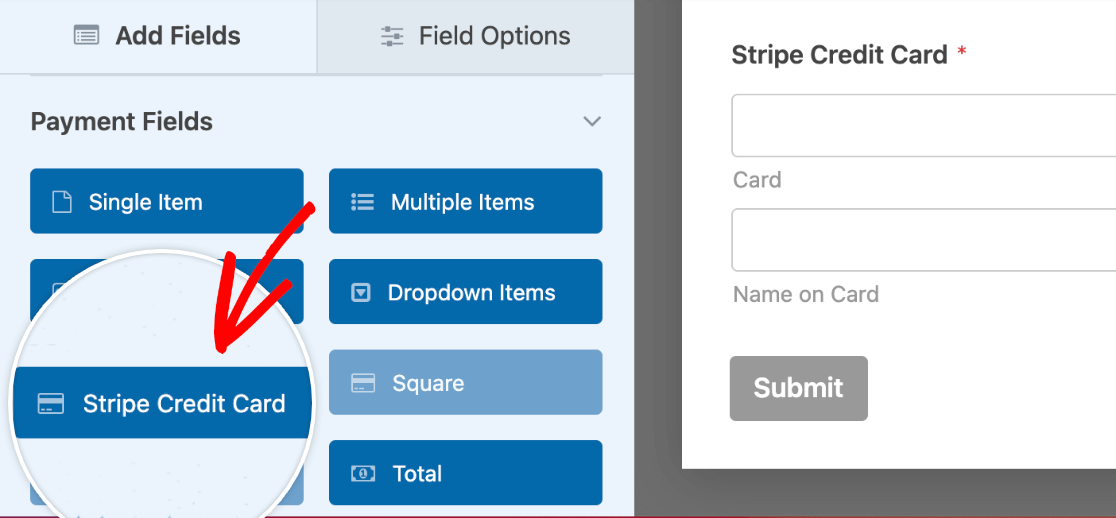Click the list icon beside Add Fields

click(x=86, y=36)
